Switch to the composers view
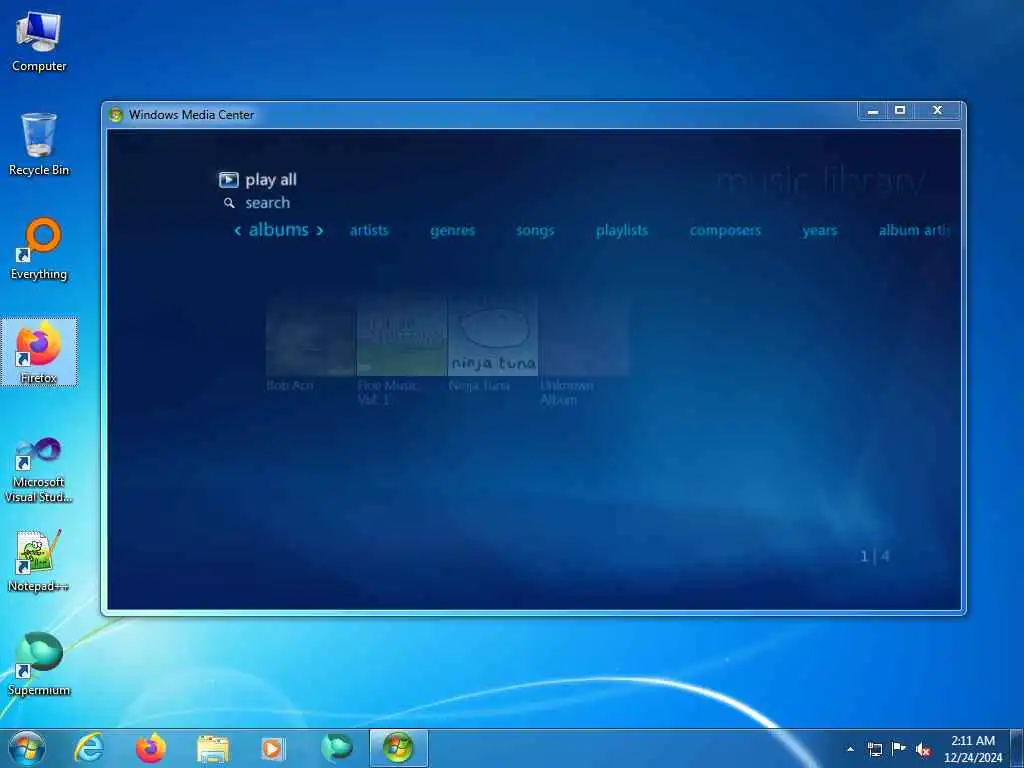1024x768 pixels. pyautogui.click(x=725, y=231)
